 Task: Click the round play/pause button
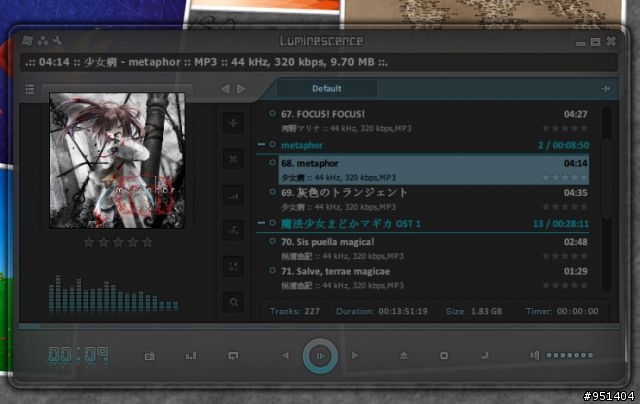click(320, 356)
